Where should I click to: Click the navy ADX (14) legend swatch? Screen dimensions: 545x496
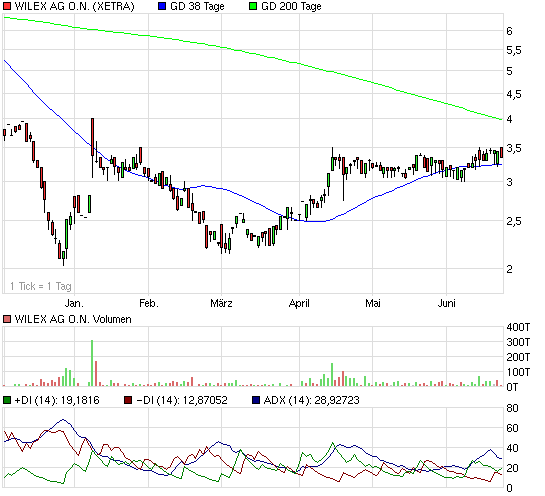(x=256, y=400)
